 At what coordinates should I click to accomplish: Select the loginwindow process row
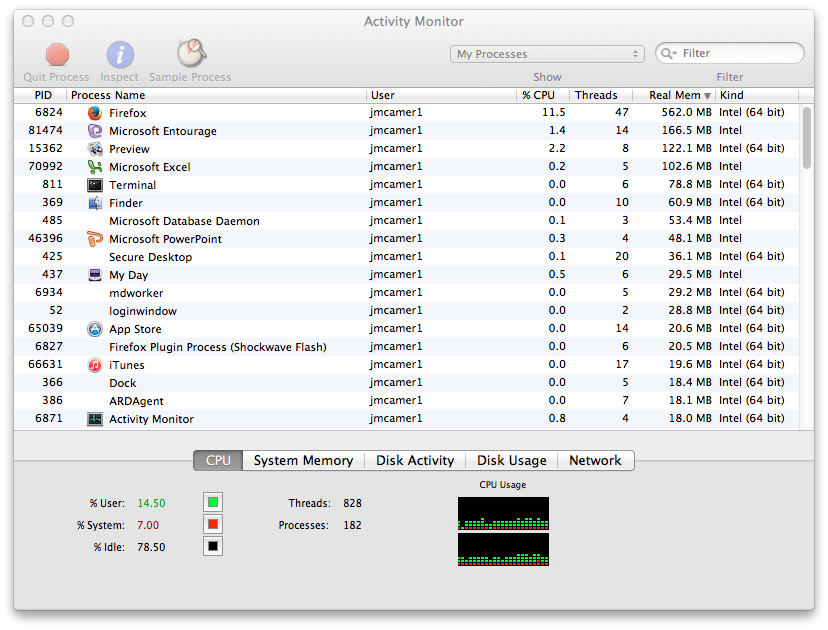(407, 311)
